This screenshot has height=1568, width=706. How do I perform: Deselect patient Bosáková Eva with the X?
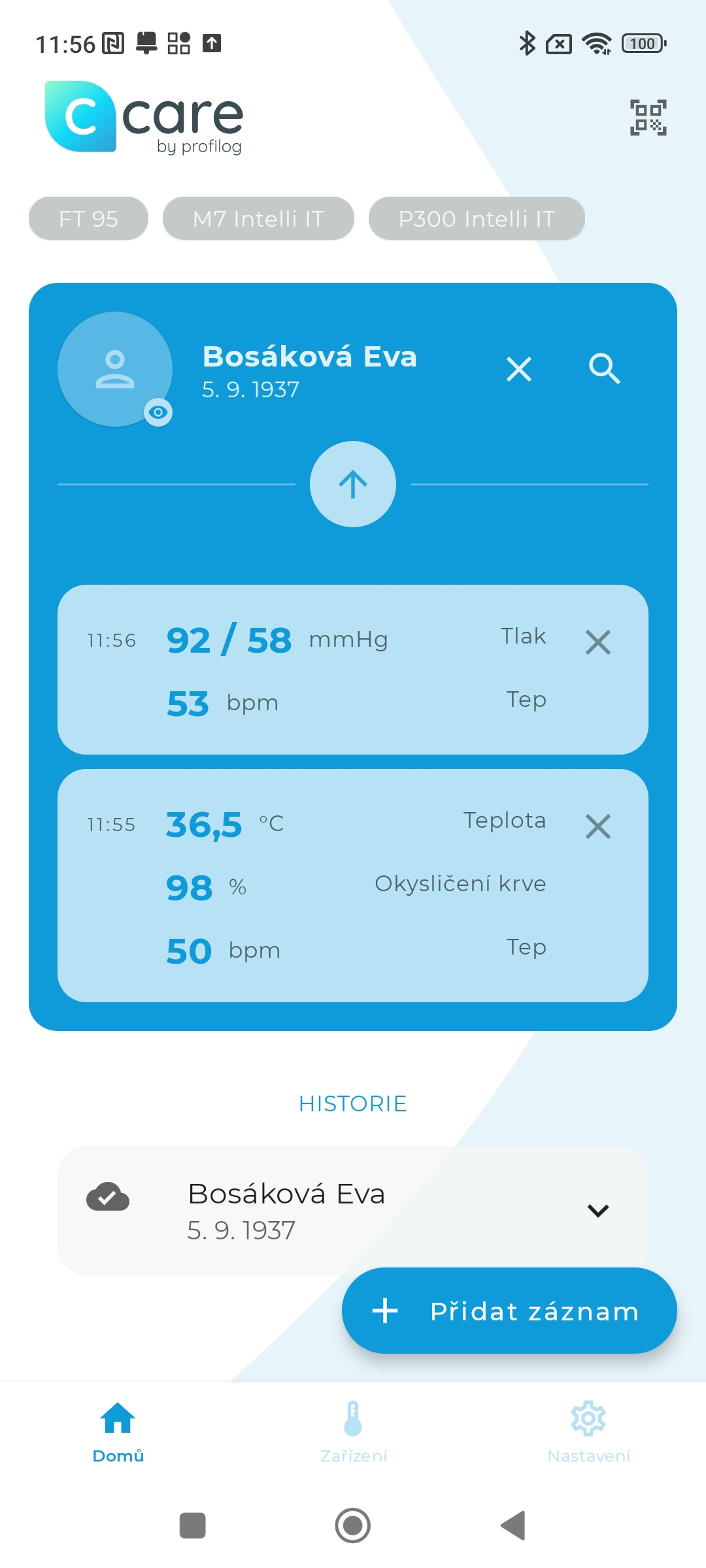[x=519, y=369]
